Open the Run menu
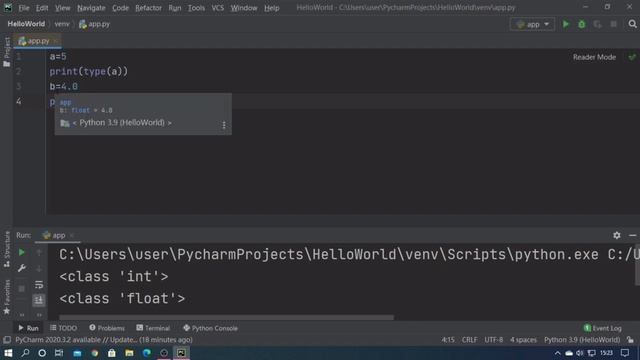 coord(175,8)
